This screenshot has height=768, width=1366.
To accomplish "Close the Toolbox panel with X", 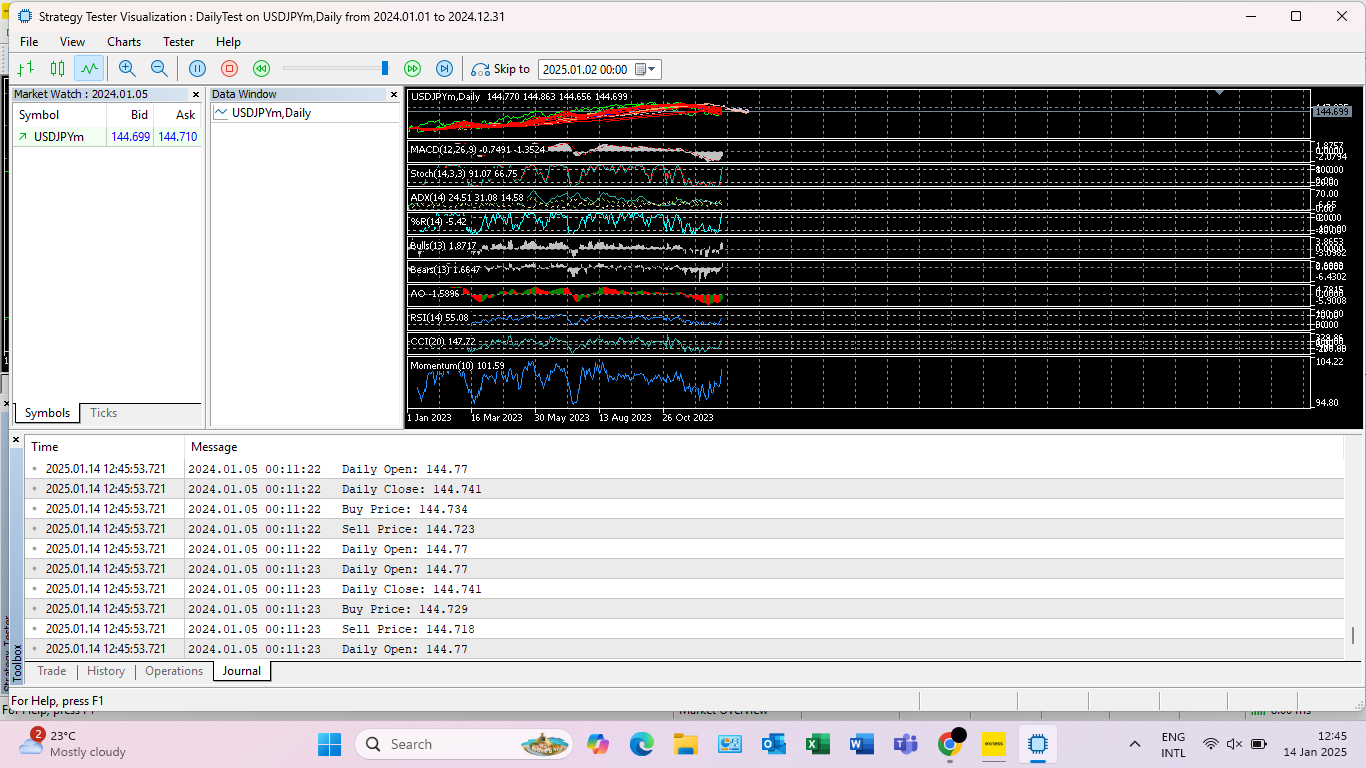I will tap(16, 439).
